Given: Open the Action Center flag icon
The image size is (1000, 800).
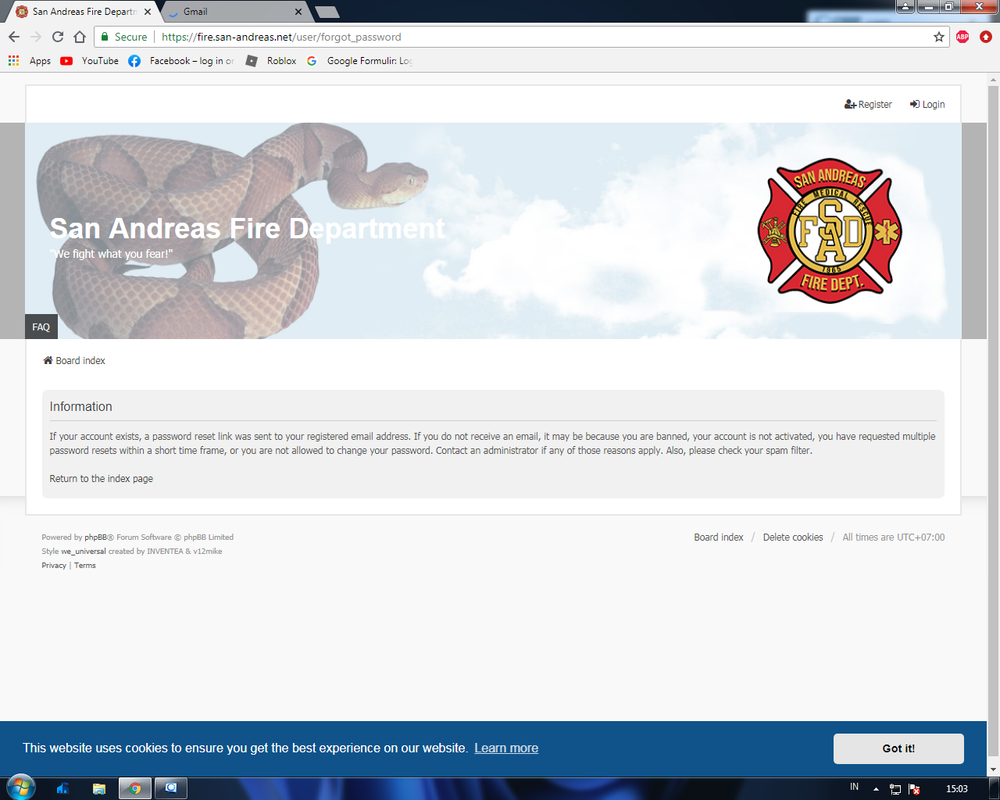Looking at the screenshot, I should (x=914, y=789).
